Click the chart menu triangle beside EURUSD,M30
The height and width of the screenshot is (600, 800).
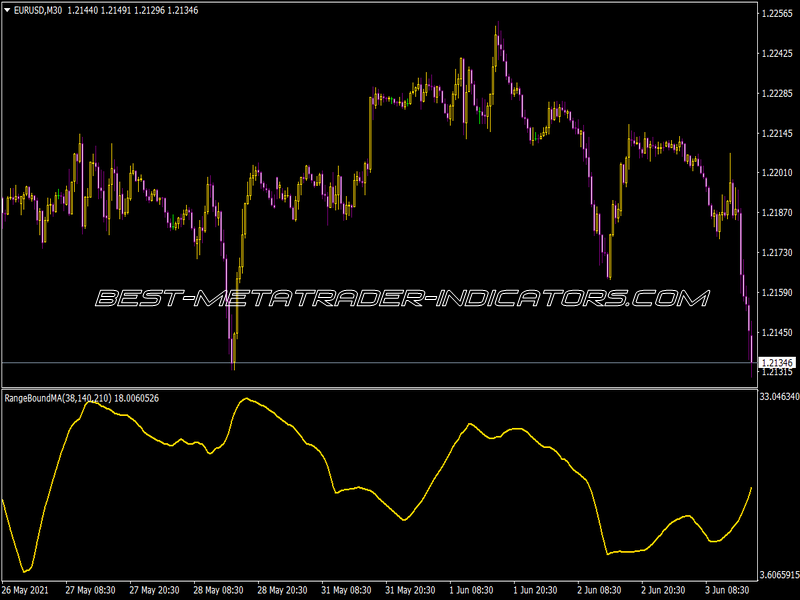(7, 10)
